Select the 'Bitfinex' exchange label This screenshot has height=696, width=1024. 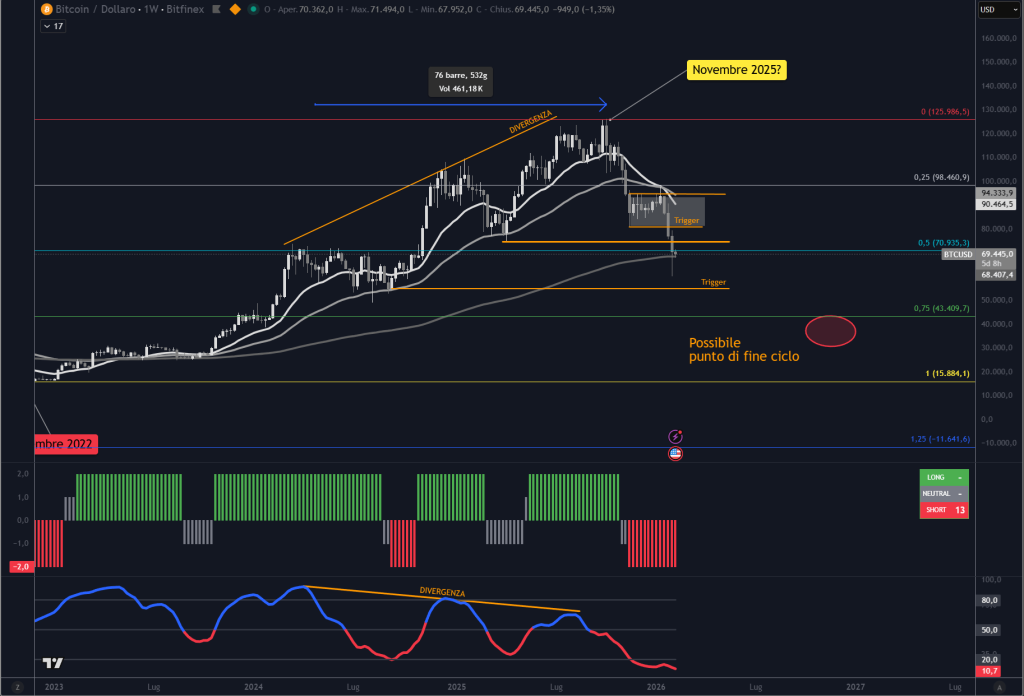tap(183, 9)
